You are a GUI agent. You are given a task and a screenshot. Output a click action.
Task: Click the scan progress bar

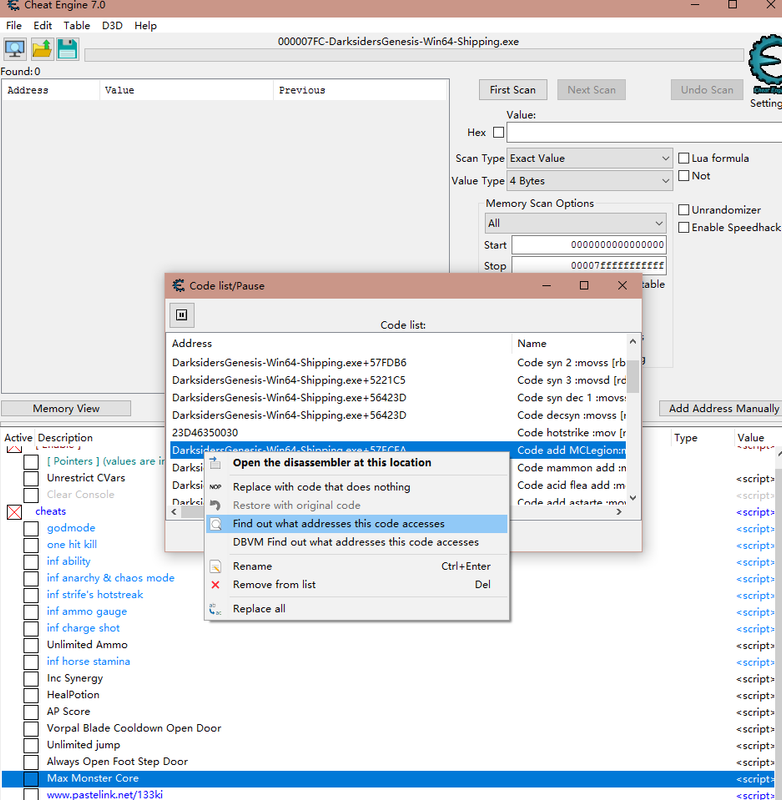[414, 55]
